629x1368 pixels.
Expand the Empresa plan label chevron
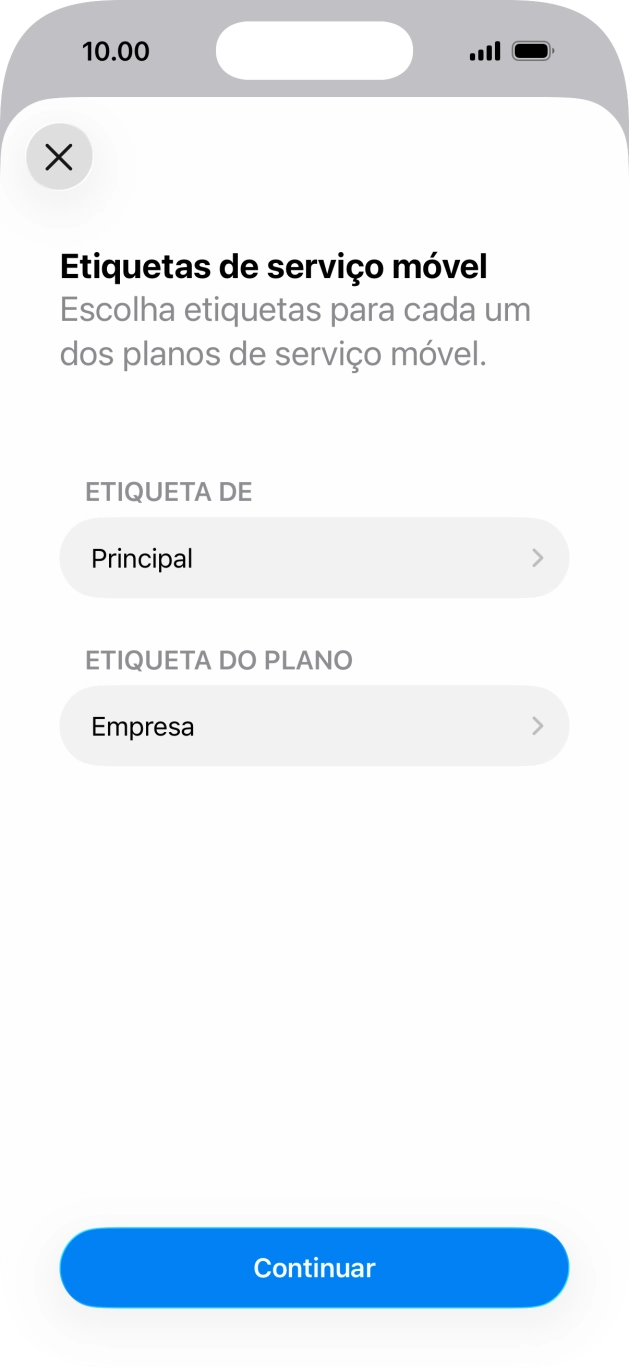(x=537, y=725)
